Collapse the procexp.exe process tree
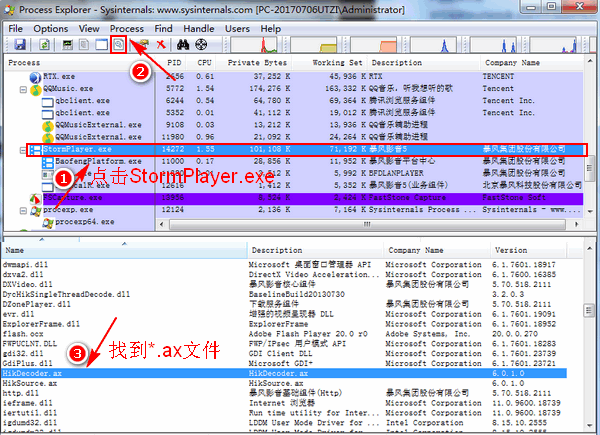 pos(23,210)
